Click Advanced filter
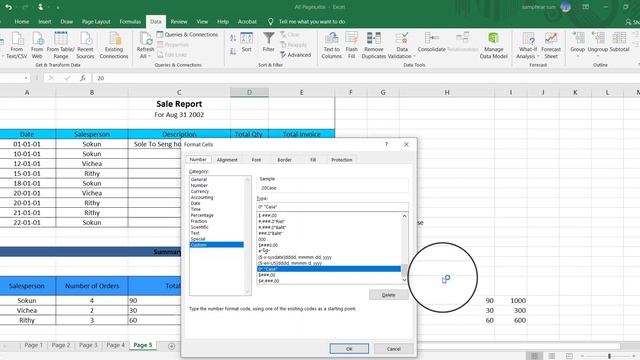This screenshot has width=640, height=360. (x=296, y=55)
